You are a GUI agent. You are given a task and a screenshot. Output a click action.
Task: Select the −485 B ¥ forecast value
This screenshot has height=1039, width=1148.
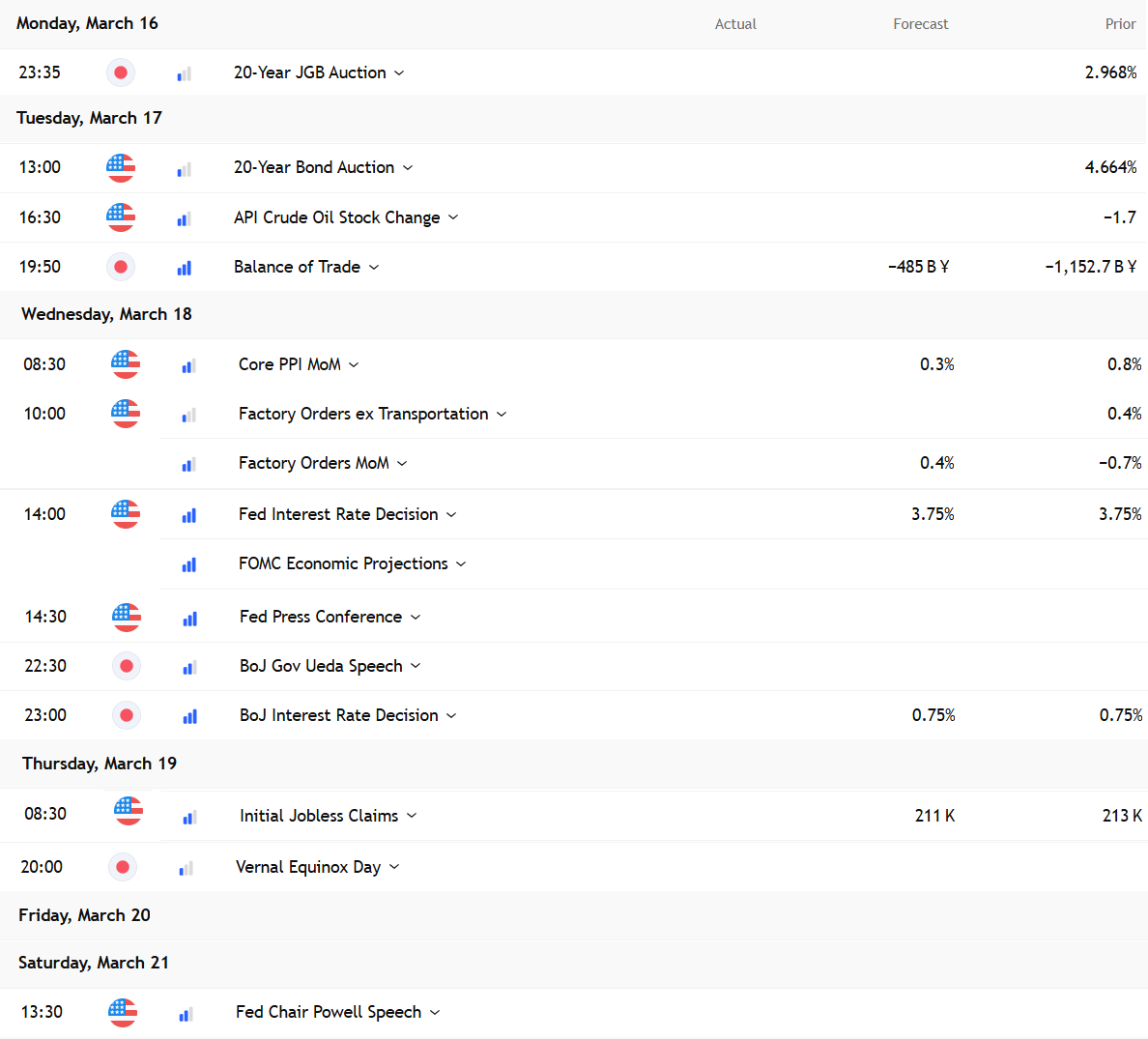coord(918,267)
